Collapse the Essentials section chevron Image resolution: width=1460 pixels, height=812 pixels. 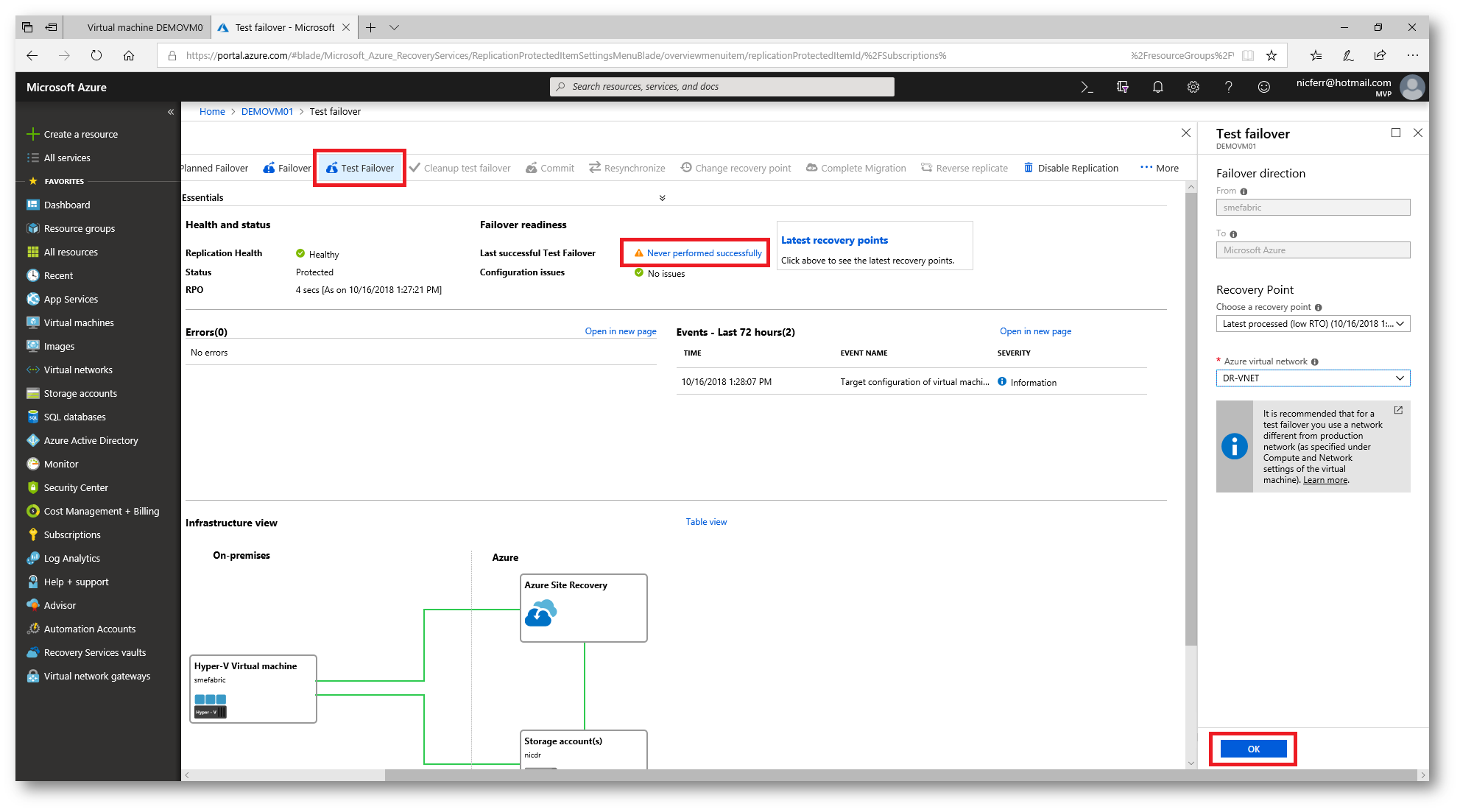click(x=662, y=198)
